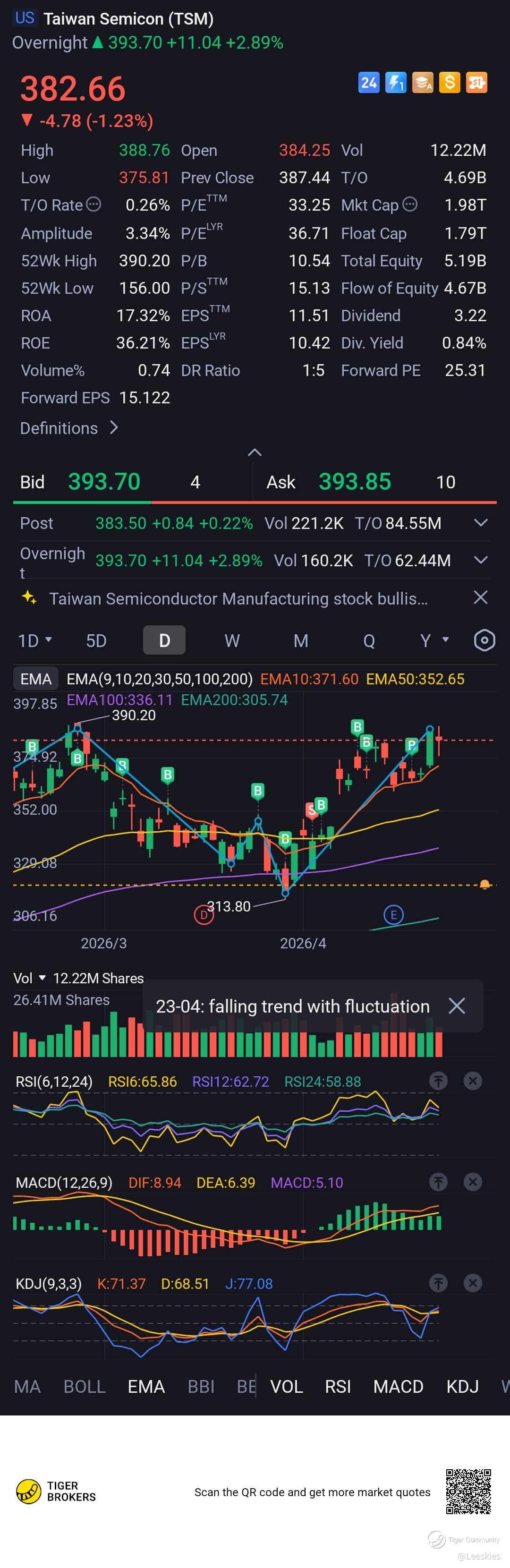Read the Taiwan Semiconductor bullish news headline
The height and width of the screenshot is (1568, 510).
[238, 598]
